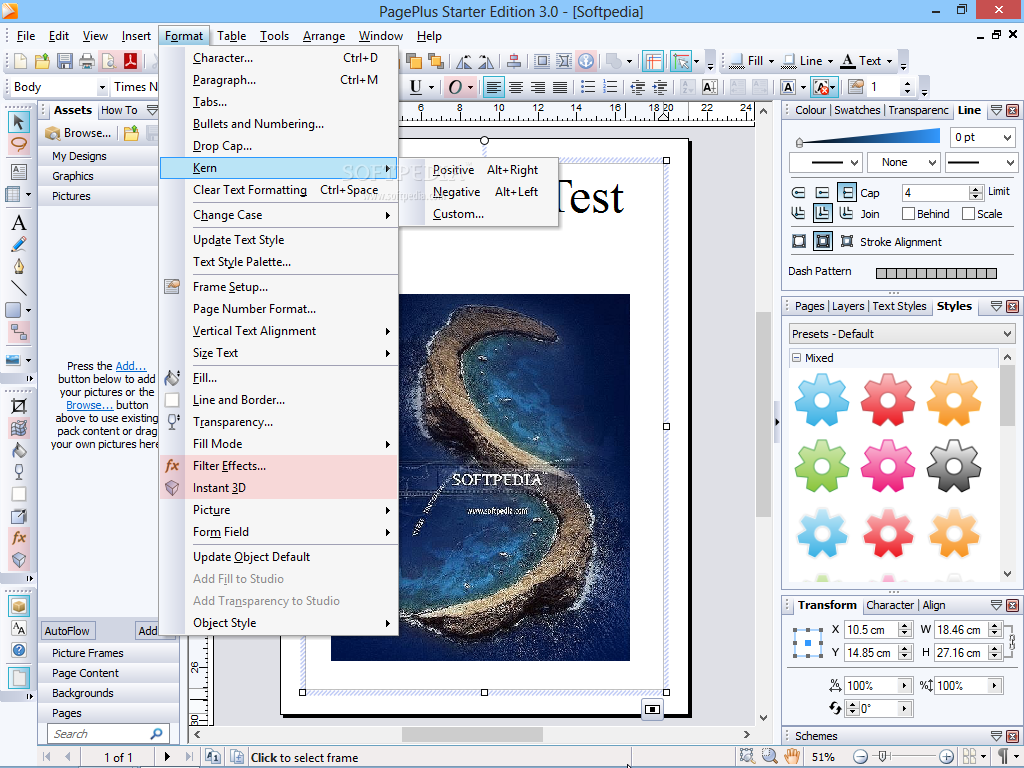Switch to the Layers tab
The height and width of the screenshot is (768, 1024).
848,306
